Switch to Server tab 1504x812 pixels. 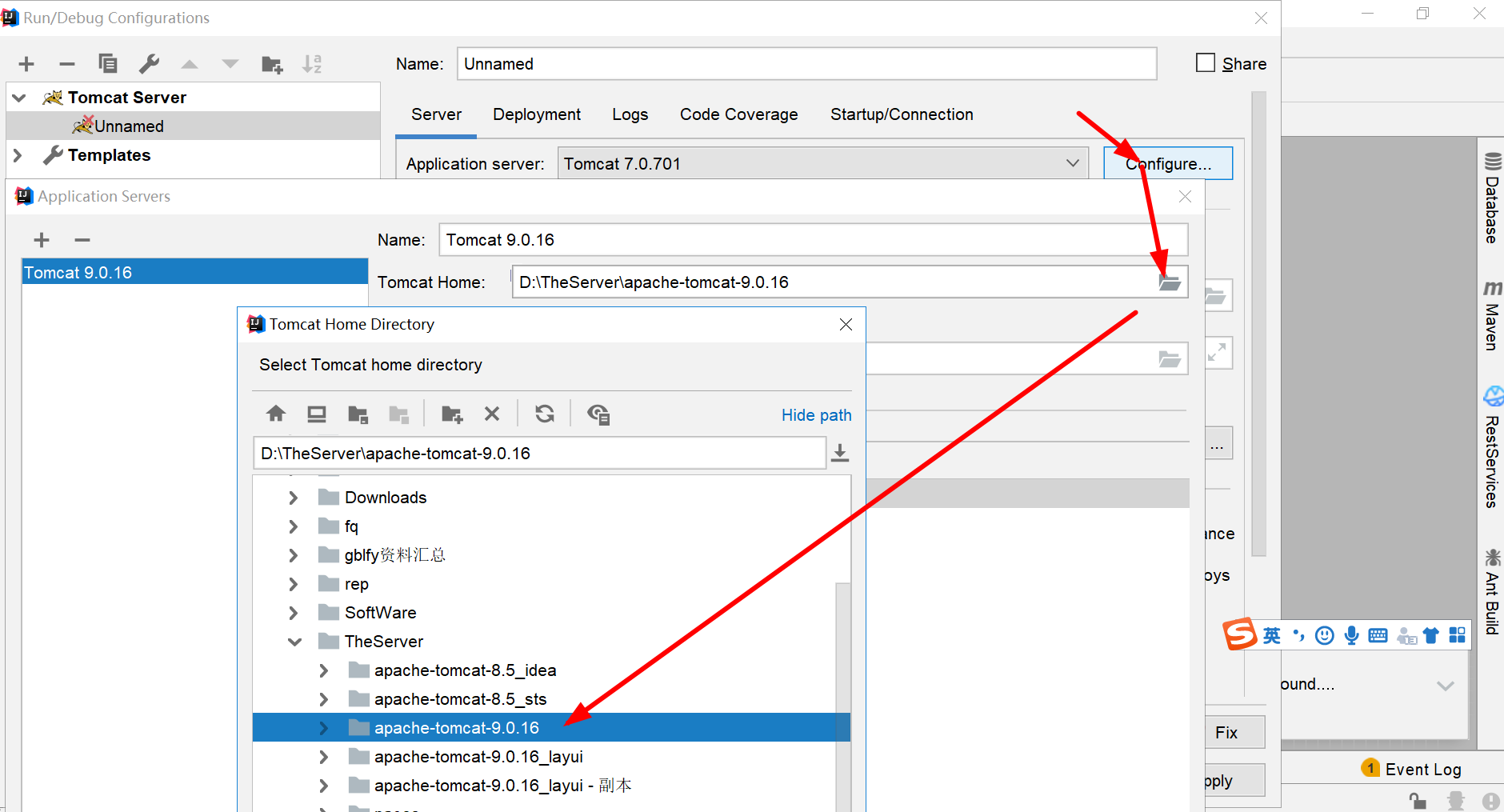[436, 114]
